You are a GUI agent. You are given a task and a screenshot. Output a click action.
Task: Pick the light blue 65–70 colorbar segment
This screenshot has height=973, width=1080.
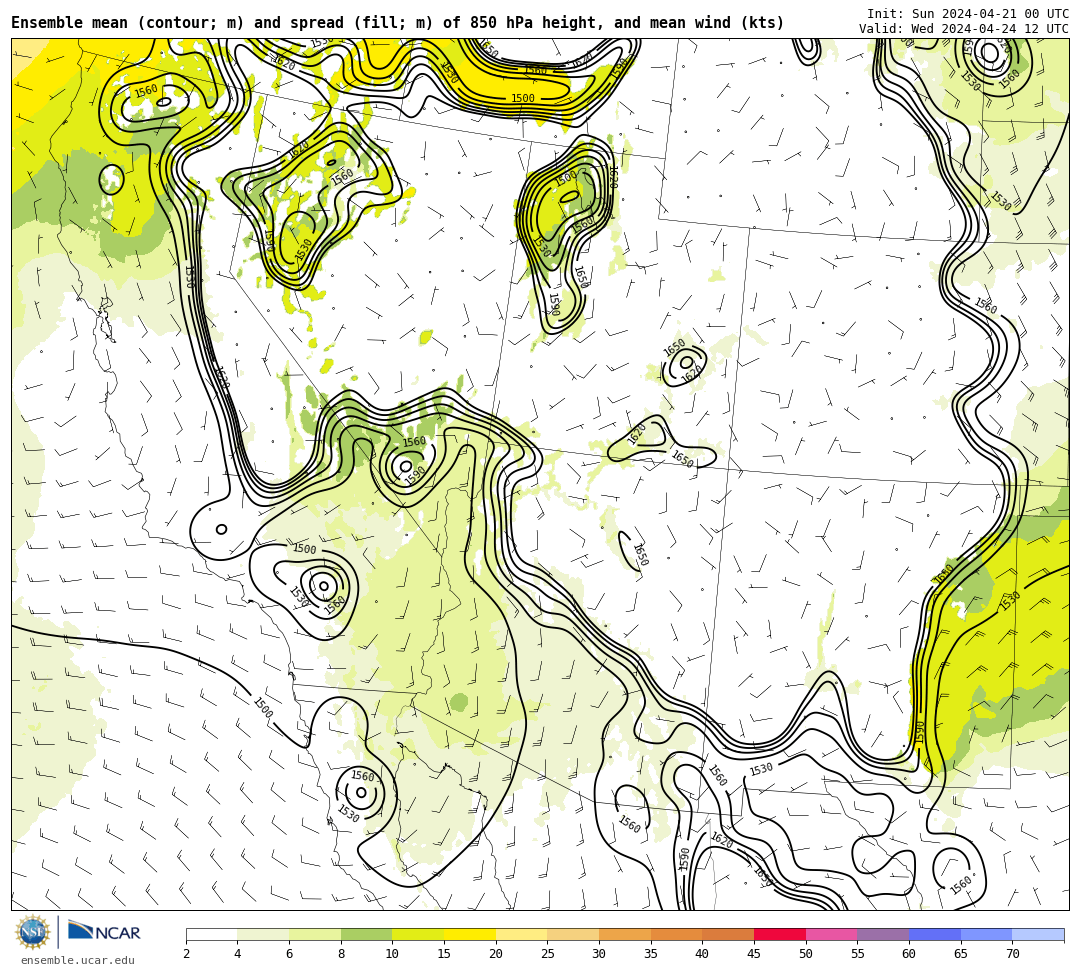click(x=986, y=934)
